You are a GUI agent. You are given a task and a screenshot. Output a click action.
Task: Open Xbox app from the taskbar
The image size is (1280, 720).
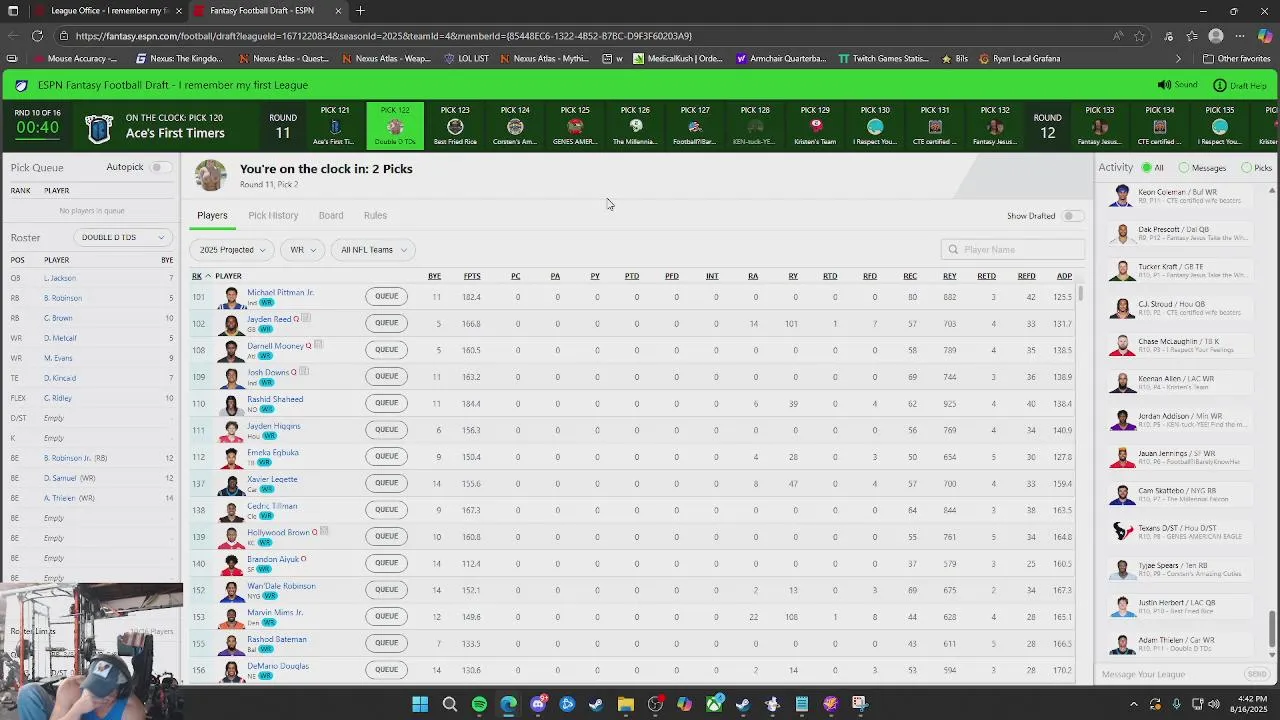click(714, 704)
